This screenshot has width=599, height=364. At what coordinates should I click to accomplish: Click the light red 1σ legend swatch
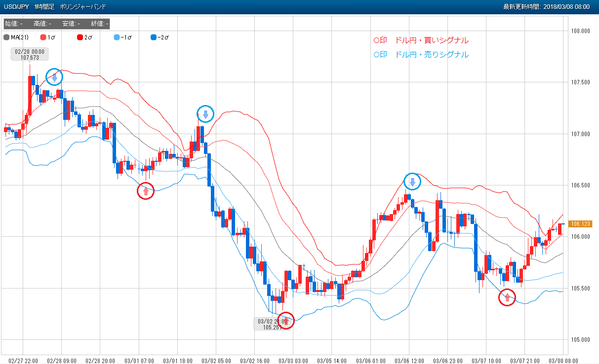(43, 37)
